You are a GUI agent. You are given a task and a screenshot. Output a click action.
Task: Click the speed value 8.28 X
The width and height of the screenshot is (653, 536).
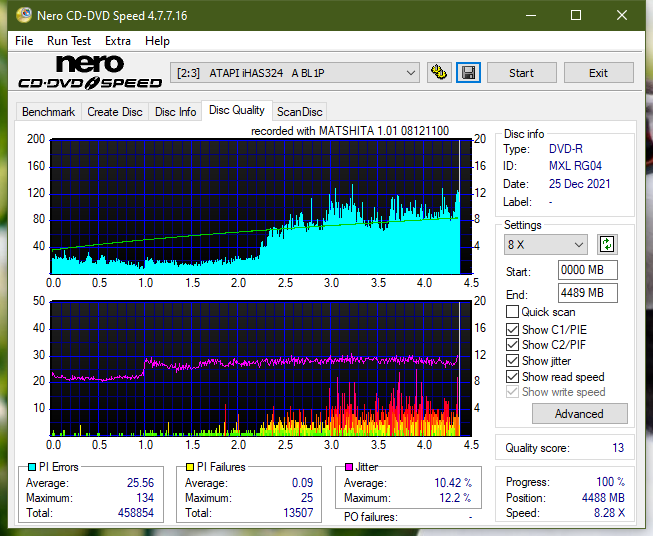pos(609,513)
